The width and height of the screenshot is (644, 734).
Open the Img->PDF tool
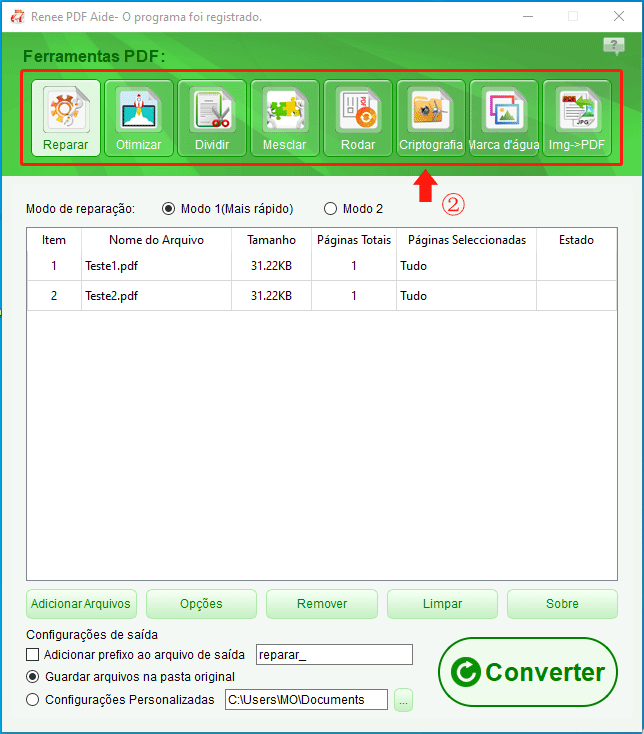577,117
